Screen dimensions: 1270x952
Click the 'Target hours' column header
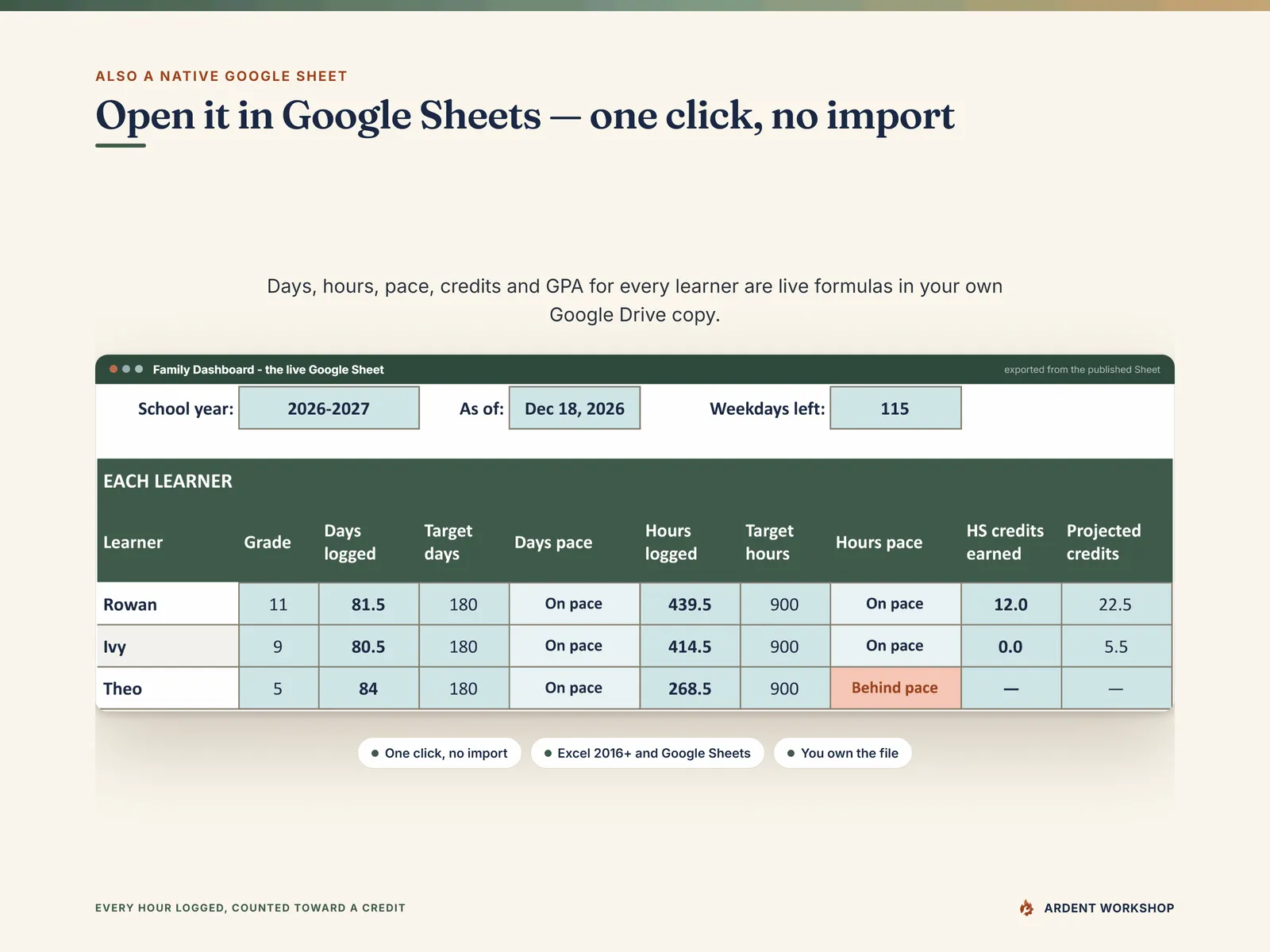(x=769, y=543)
